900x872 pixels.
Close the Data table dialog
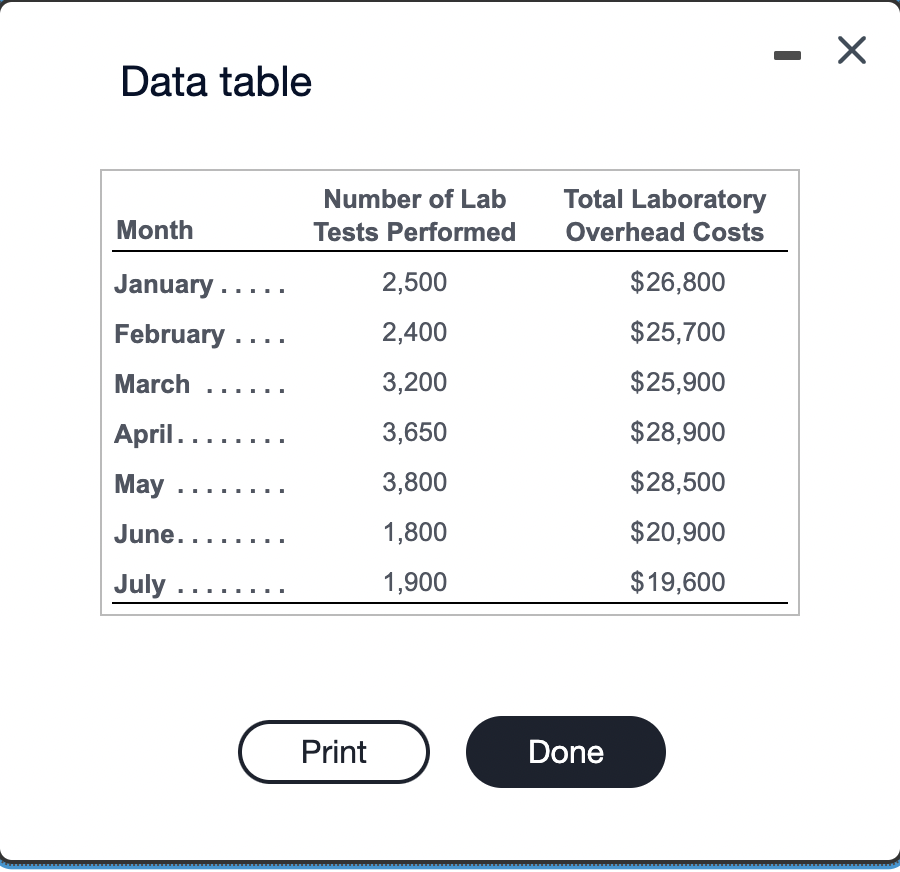(x=852, y=50)
